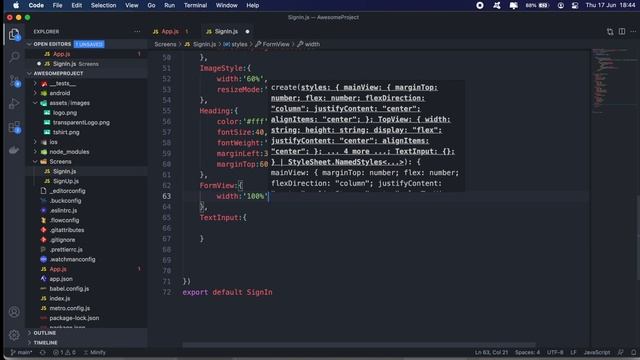Open the Manage gear icon

(14, 335)
